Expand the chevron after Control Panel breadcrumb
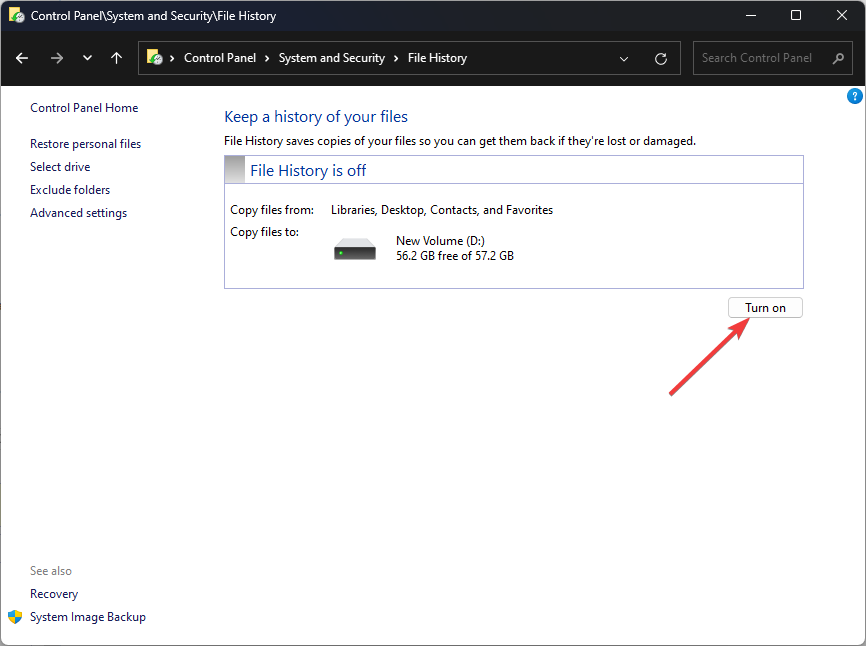 click(x=268, y=58)
